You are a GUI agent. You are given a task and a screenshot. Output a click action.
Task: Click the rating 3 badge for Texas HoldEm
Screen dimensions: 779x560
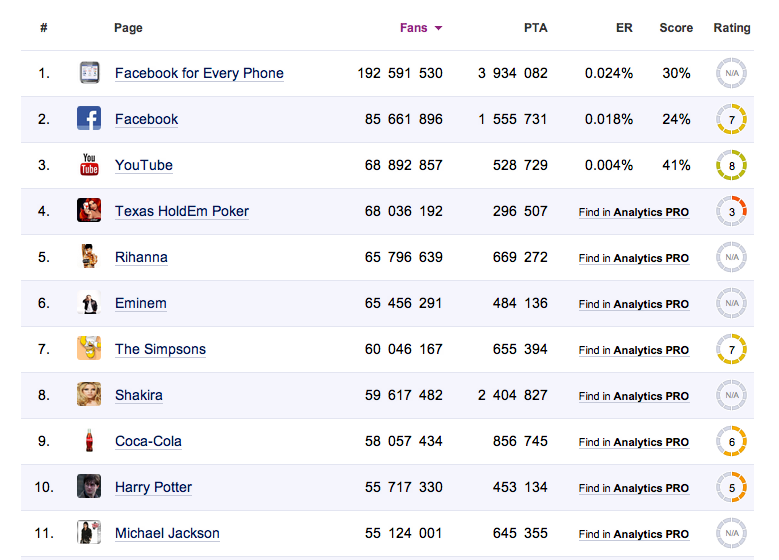731,211
